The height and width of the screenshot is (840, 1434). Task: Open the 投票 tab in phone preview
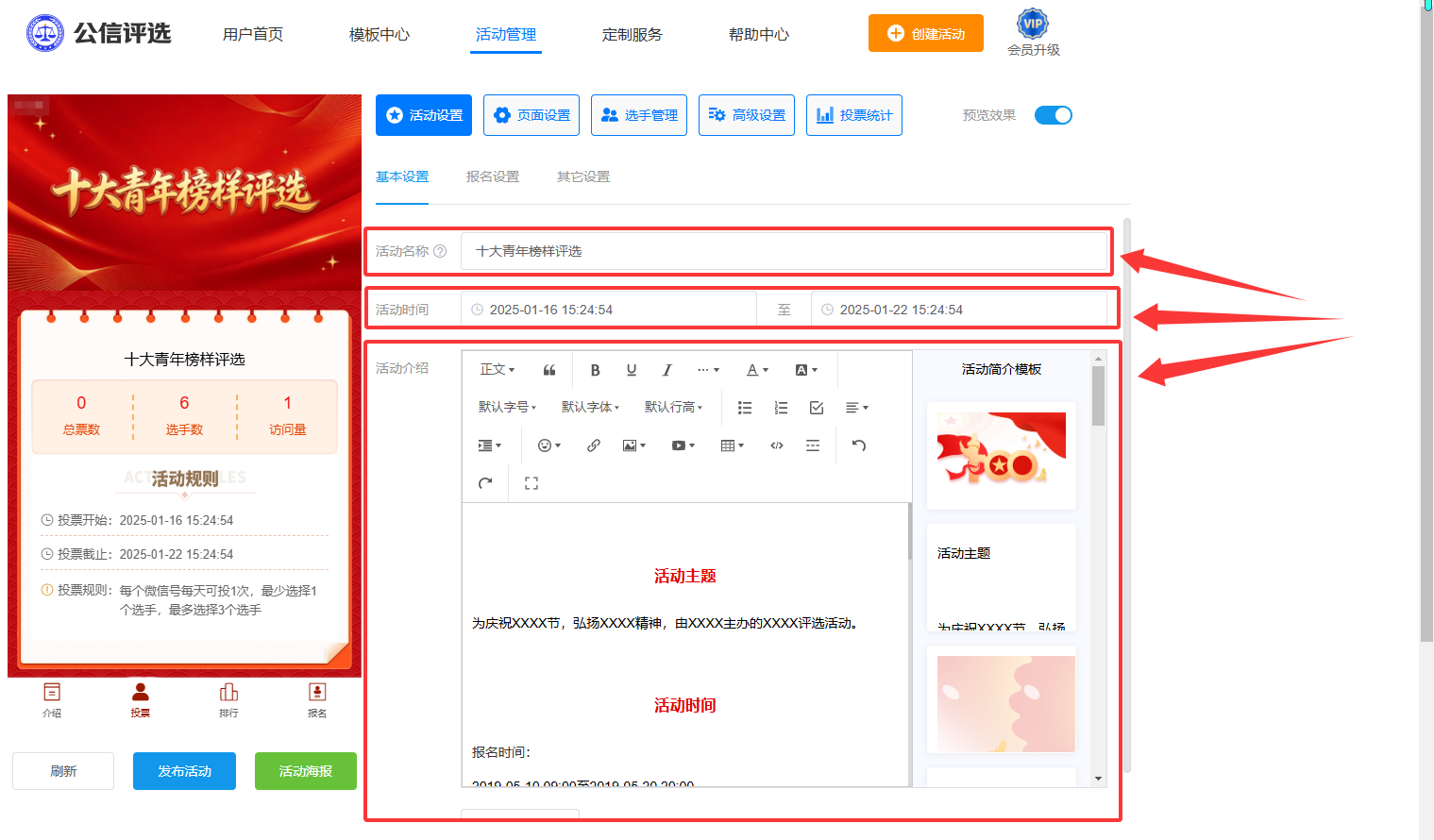coord(141,700)
